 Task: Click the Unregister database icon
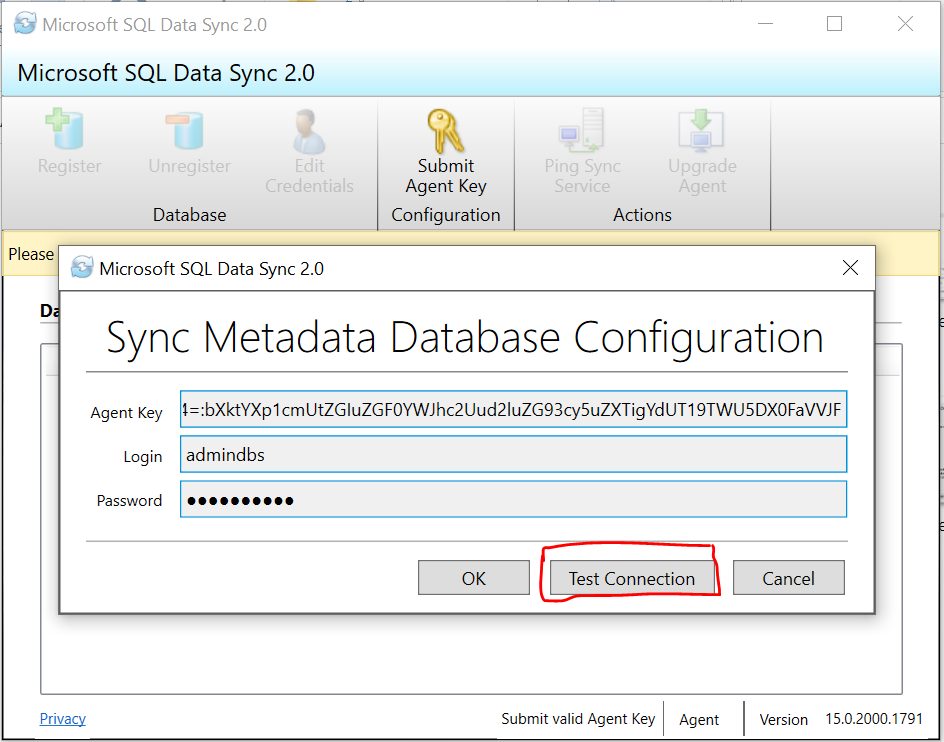click(189, 131)
